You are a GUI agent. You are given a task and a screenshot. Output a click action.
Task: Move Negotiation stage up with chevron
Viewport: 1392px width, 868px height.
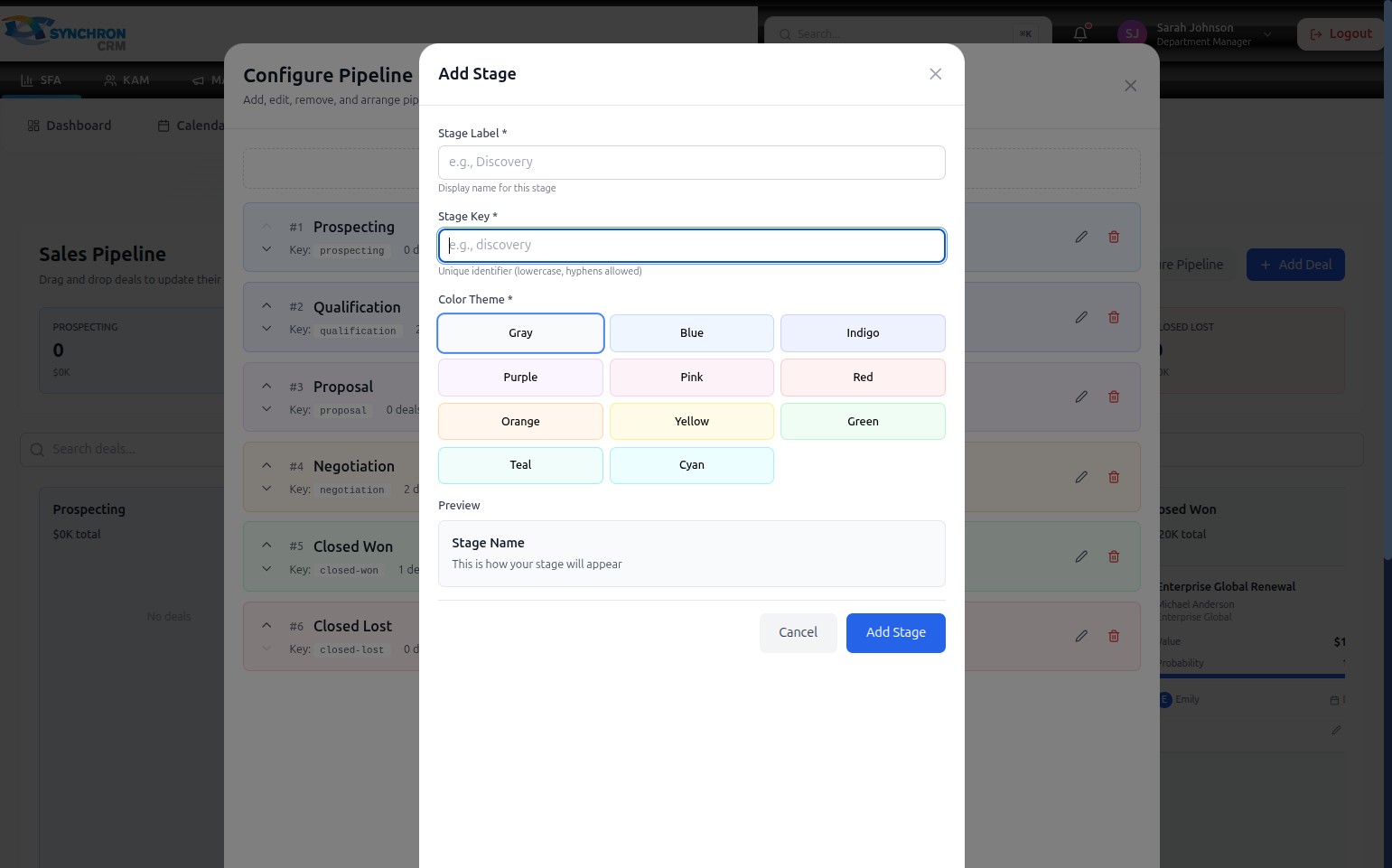tap(266, 466)
